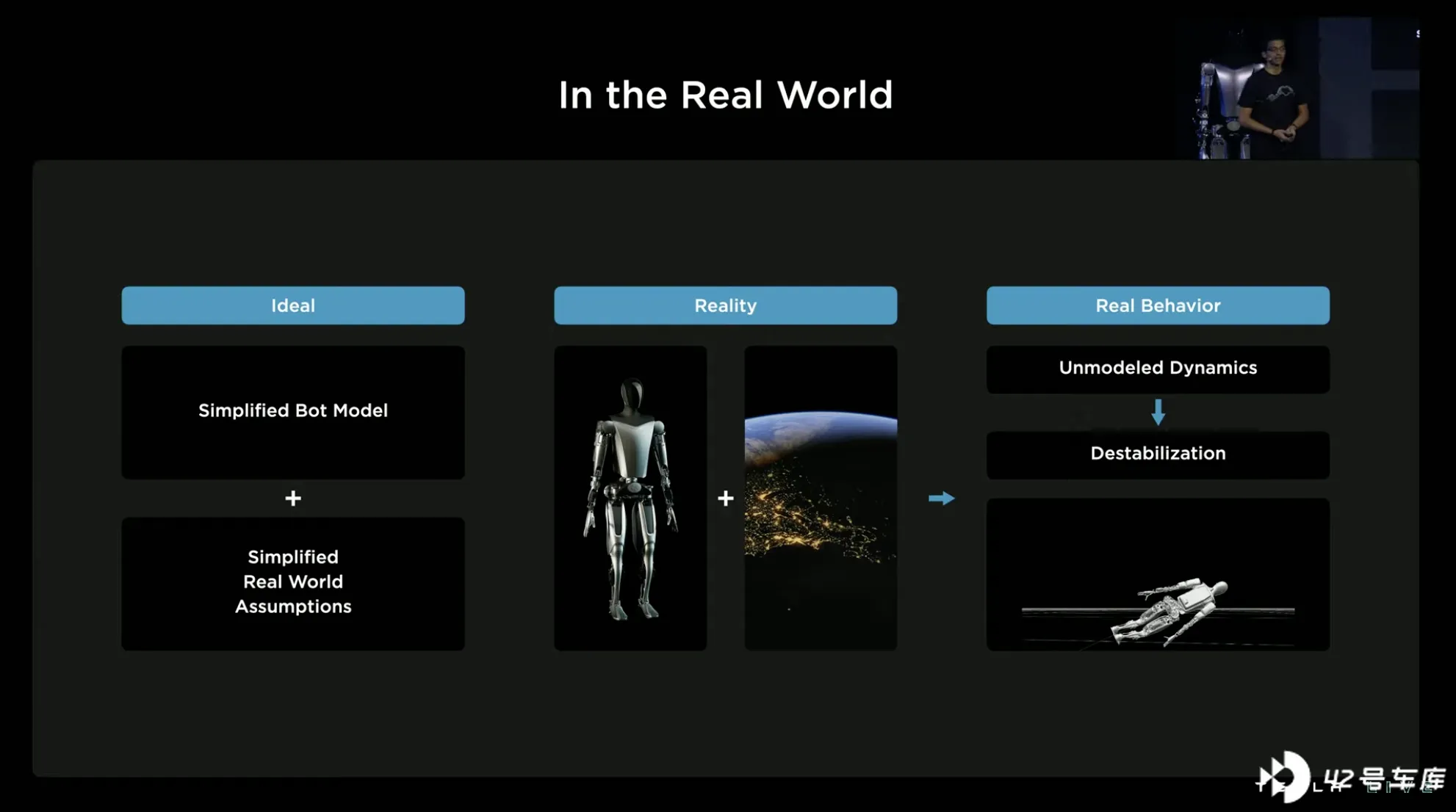Click the blue right arrow toward Real Behavior
The height and width of the screenshot is (812, 1456).
coord(941,499)
